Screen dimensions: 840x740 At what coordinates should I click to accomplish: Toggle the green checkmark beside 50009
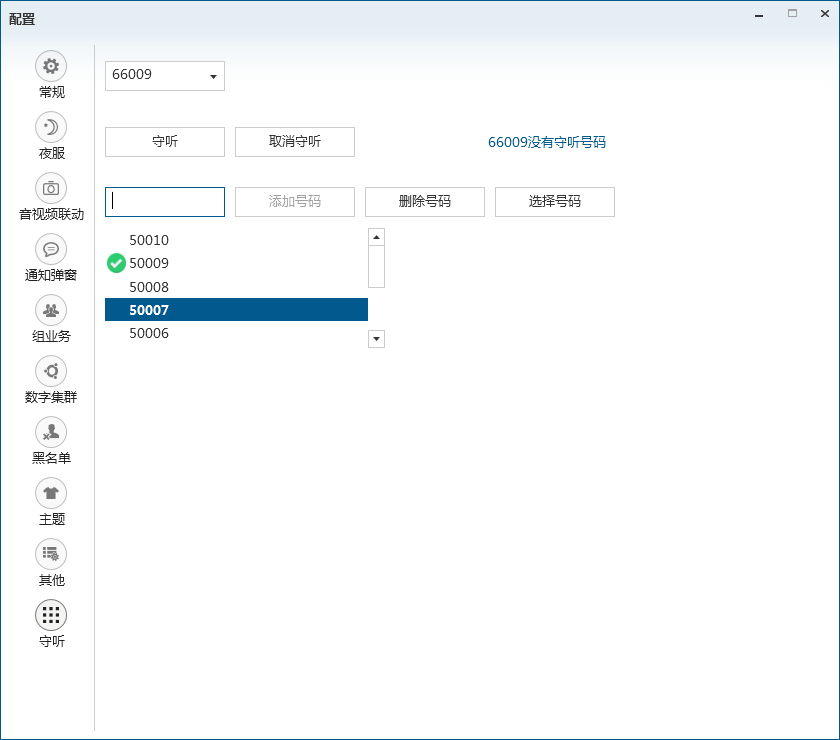click(x=116, y=263)
